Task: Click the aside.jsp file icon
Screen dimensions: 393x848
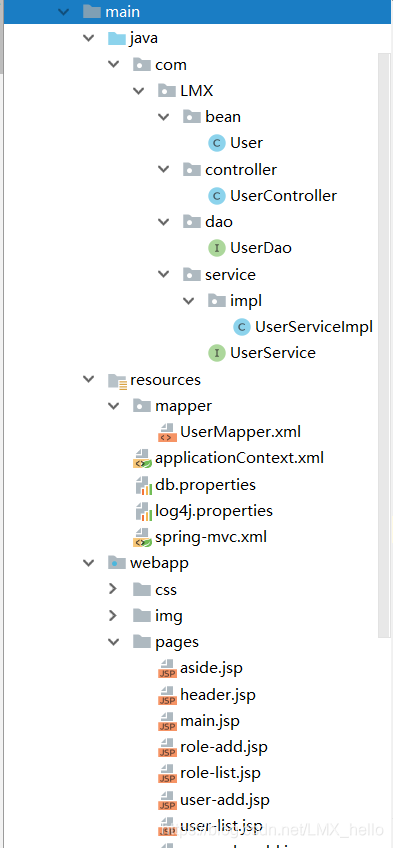Action: pos(168,668)
